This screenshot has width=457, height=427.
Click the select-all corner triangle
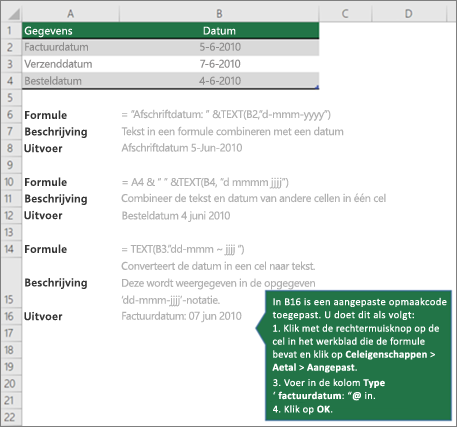coord(14,14)
